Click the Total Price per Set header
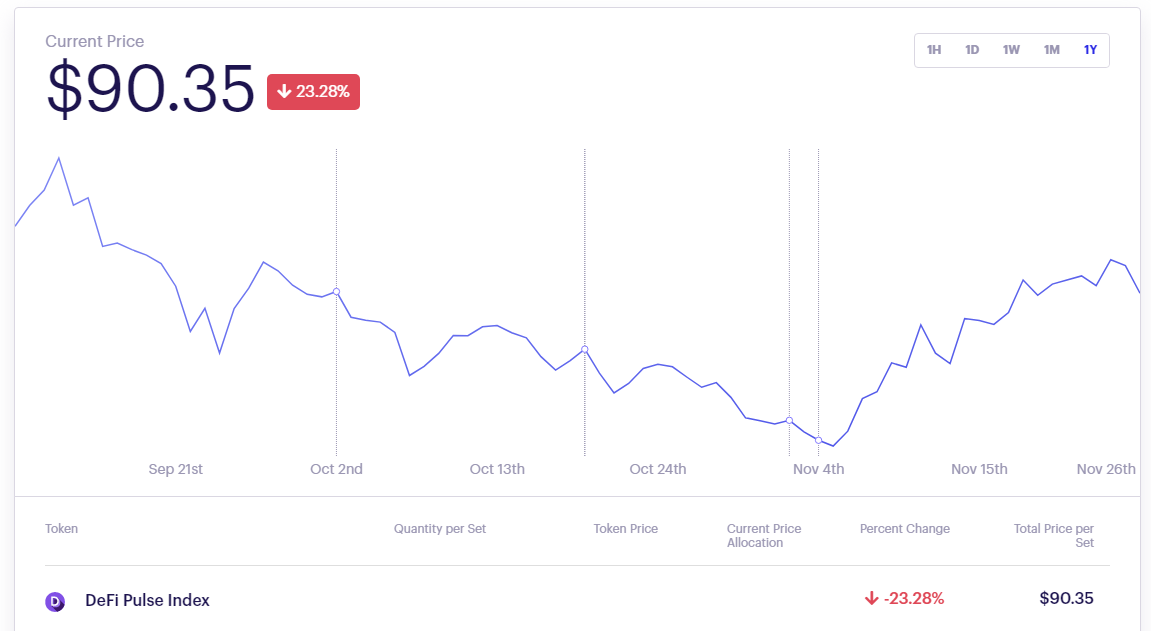Viewport: 1151px width, 631px height. click(x=1053, y=535)
